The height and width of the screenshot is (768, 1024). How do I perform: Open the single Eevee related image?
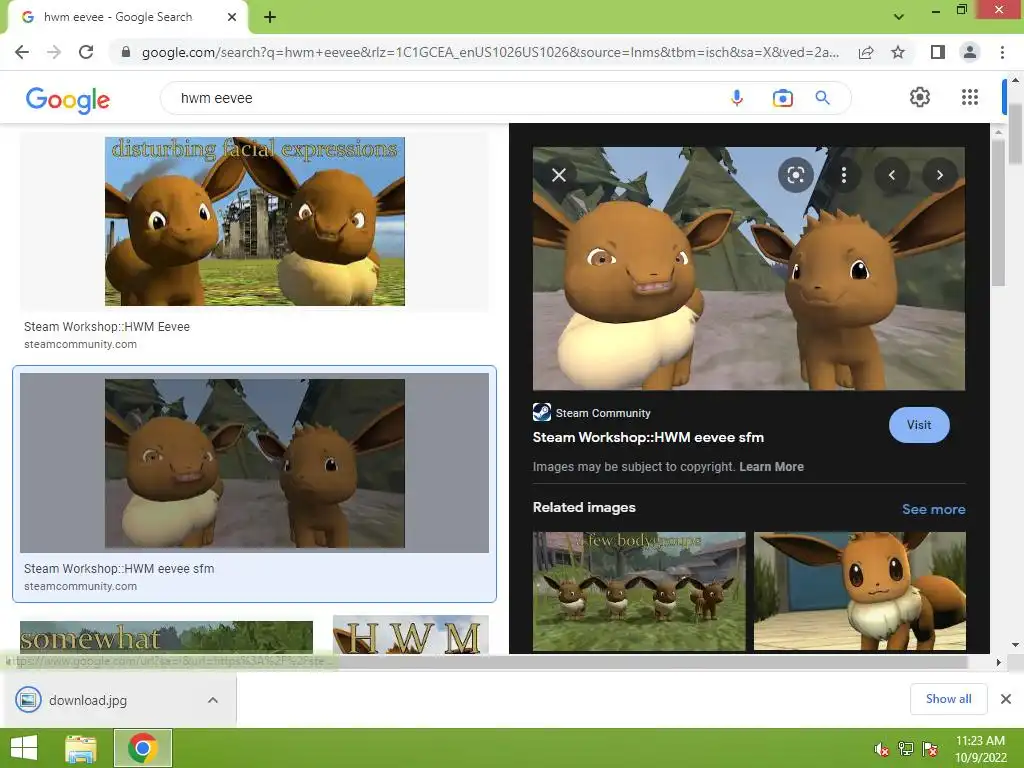click(x=859, y=591)
